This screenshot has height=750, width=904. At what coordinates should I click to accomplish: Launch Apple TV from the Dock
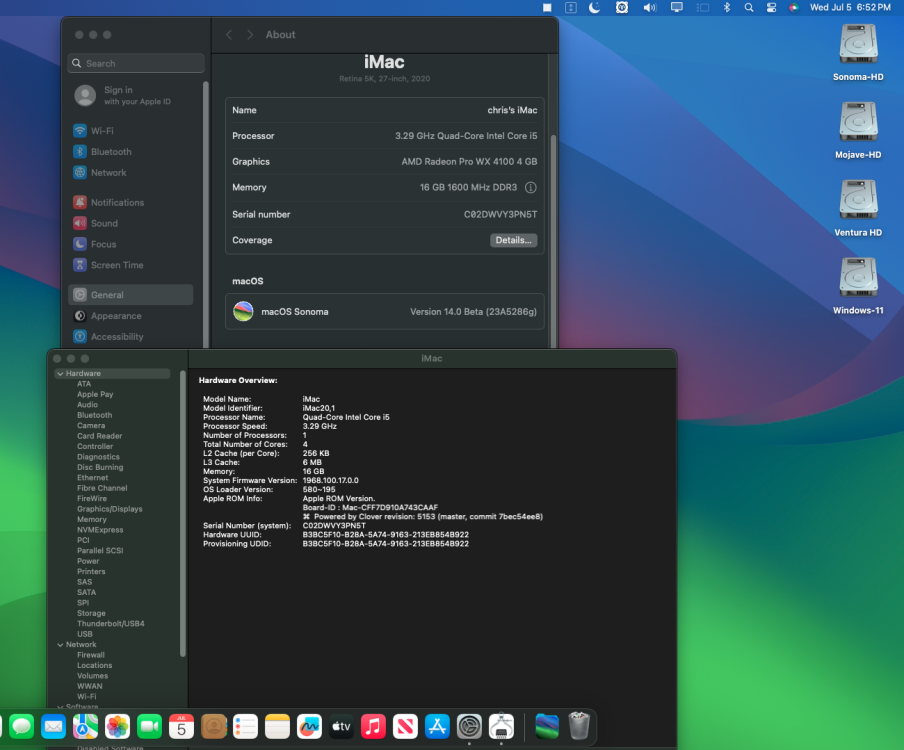[x=341, y=726]
